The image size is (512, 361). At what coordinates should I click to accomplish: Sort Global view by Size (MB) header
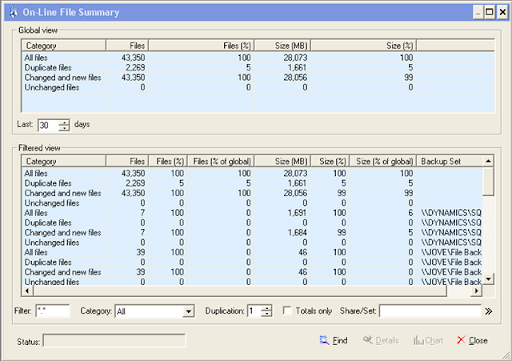[283, 46]
